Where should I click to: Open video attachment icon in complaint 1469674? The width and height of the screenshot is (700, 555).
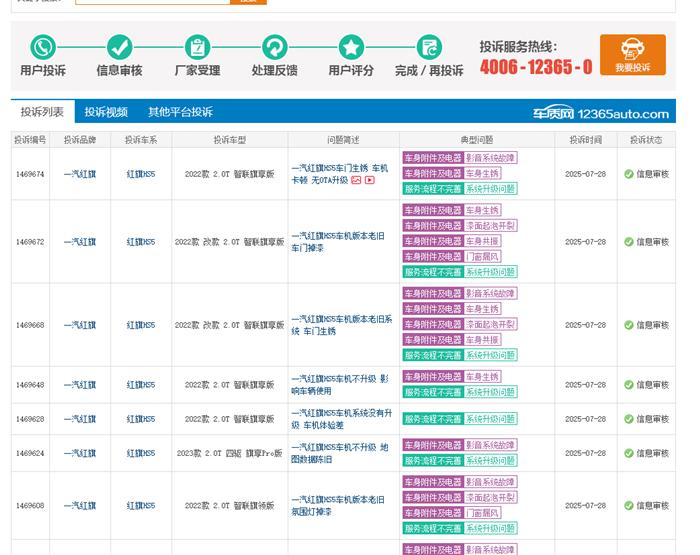pos(370,180)
